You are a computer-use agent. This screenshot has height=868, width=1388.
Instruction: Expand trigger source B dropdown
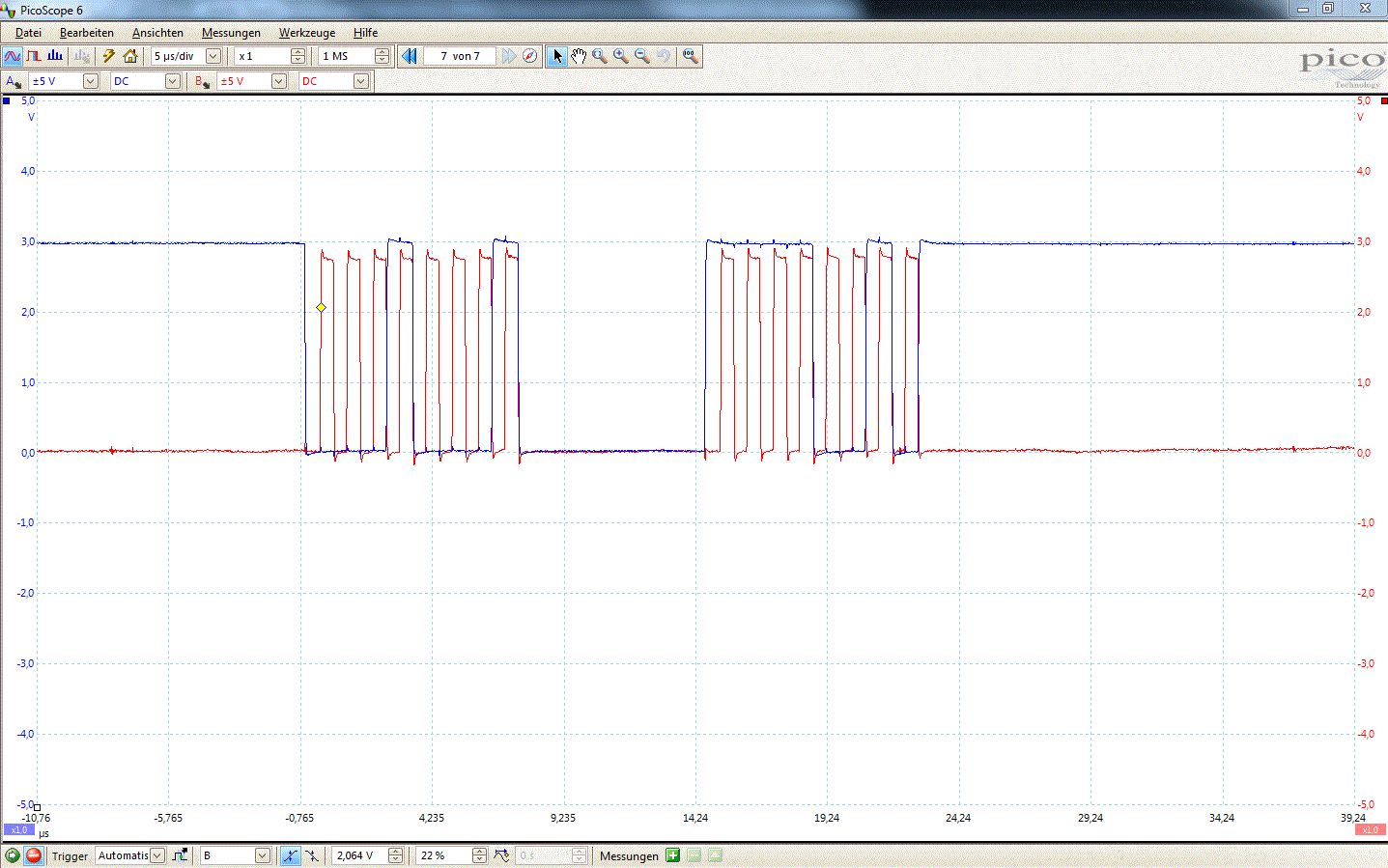pyautogui.click(x=262, y=855)
